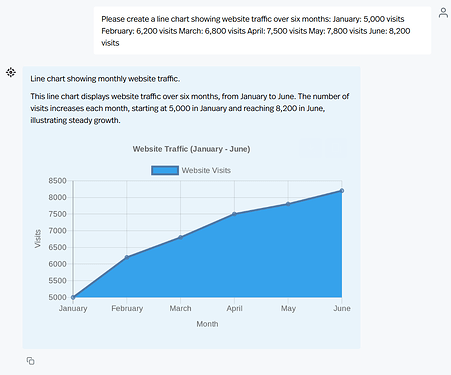Click the Visits y-axis label
451x375 pixels.
pos(38,239)
